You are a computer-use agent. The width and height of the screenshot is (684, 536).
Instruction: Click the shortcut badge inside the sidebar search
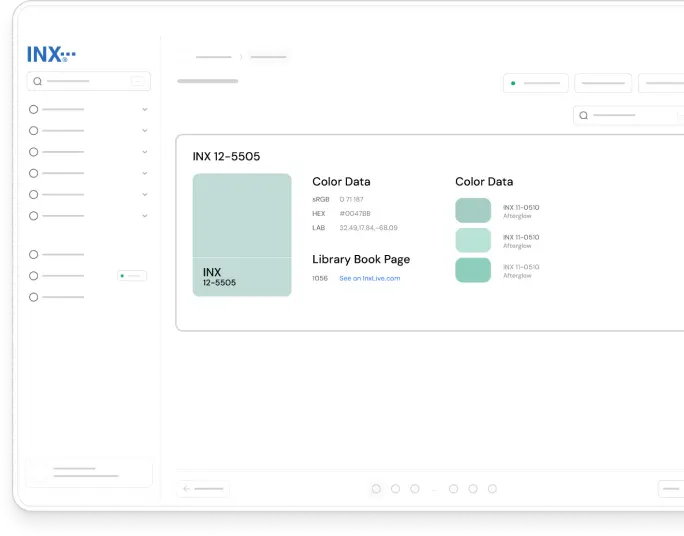click(x=139, y=82)
